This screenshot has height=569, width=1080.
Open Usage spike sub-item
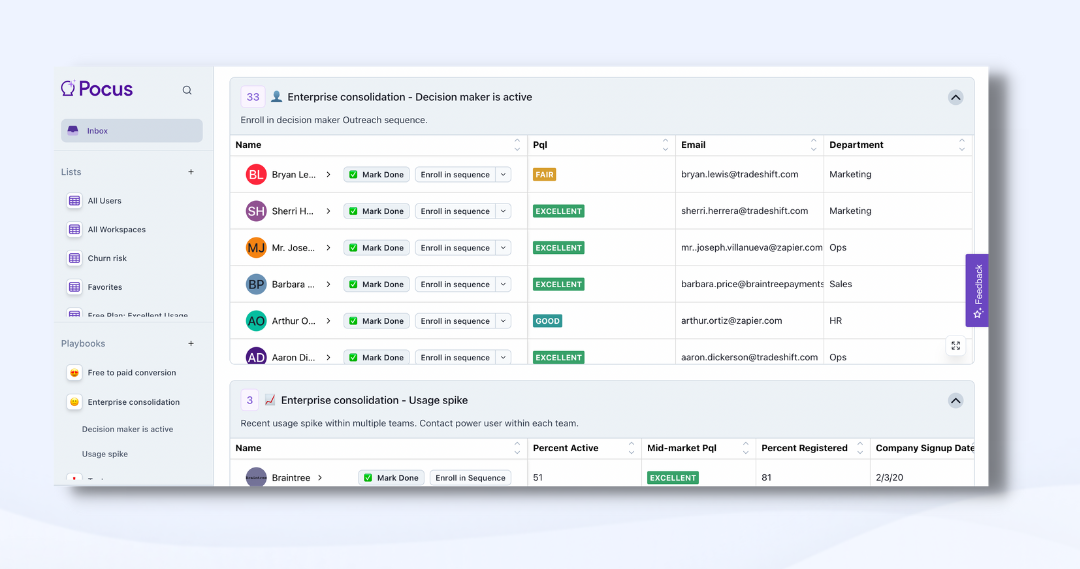[x=105, y=454]
